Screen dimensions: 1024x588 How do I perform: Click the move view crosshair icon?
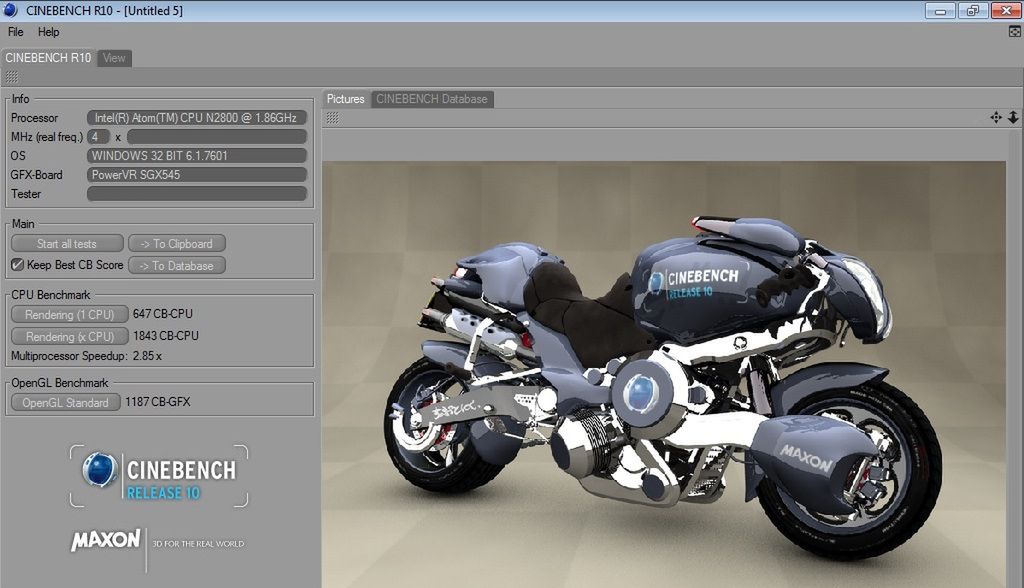[995, 118]
